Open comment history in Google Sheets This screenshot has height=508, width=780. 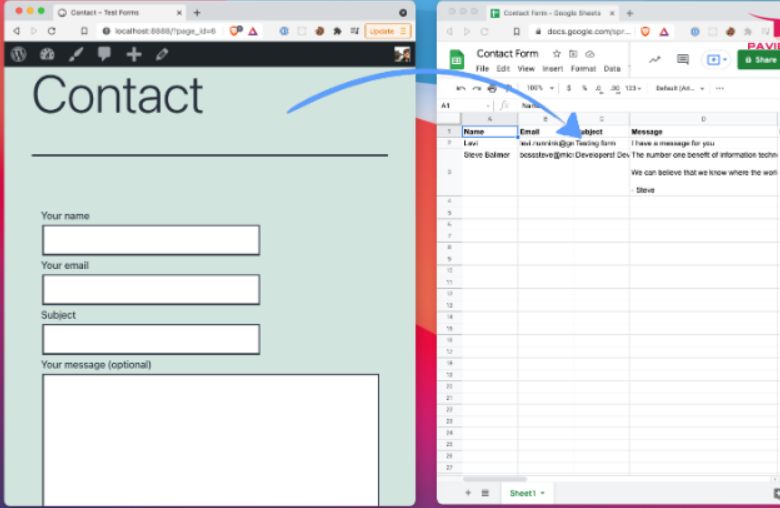(x=683, y=60)
